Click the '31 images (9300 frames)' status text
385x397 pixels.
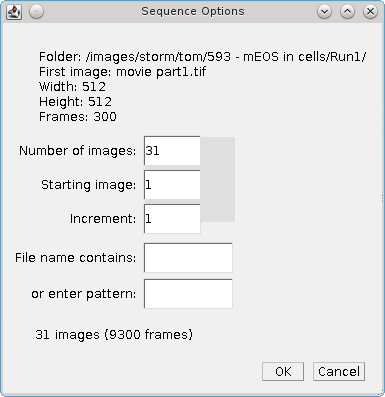click(114, 334)
